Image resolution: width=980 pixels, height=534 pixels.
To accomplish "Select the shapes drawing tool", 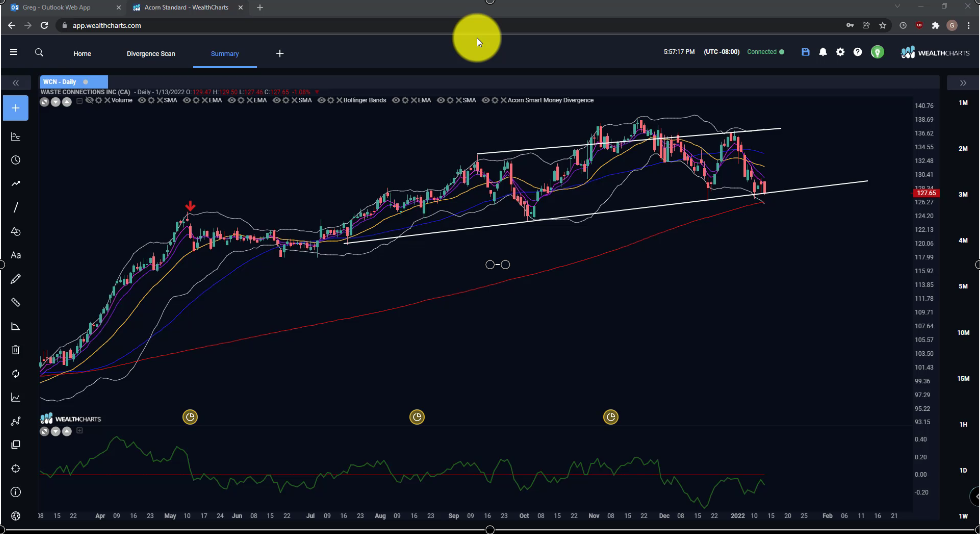I will coord(16,231).
